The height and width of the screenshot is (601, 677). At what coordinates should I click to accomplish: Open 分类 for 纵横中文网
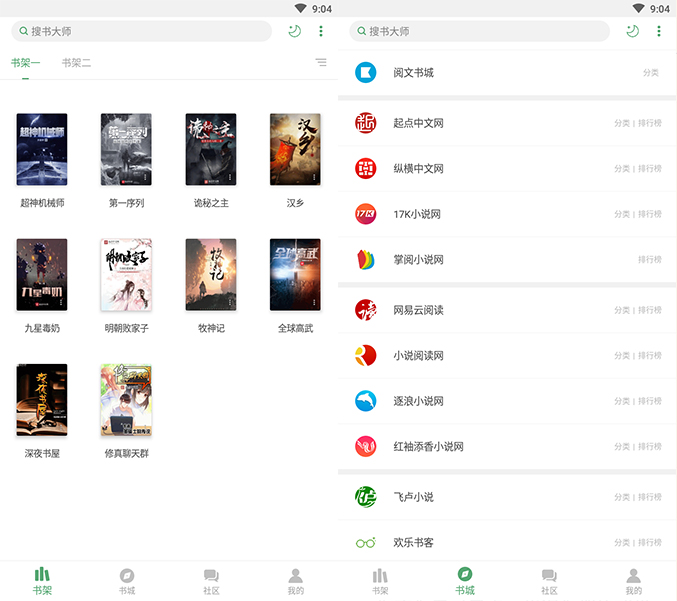(622, 169)
